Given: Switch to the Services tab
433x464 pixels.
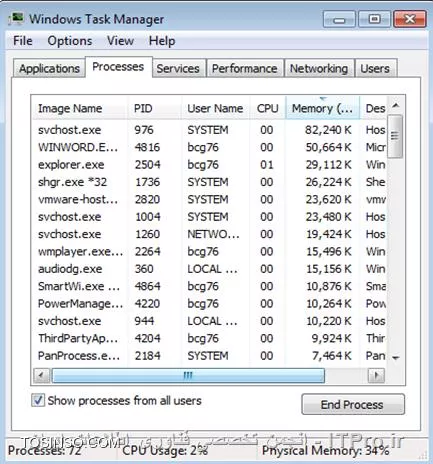Looking at the screenshot, I should point(178,69).
